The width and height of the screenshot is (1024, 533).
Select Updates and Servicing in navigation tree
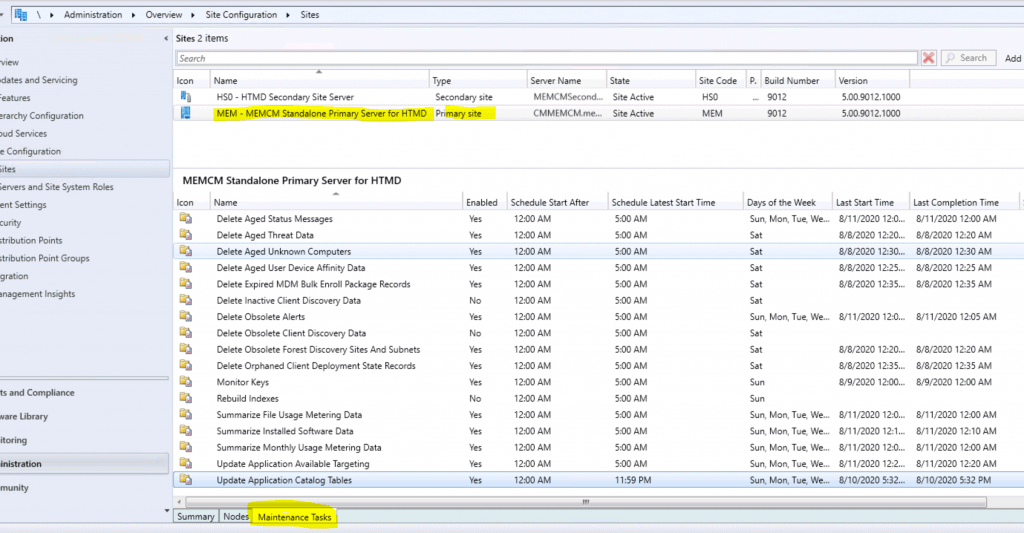[x=39, y=80]
